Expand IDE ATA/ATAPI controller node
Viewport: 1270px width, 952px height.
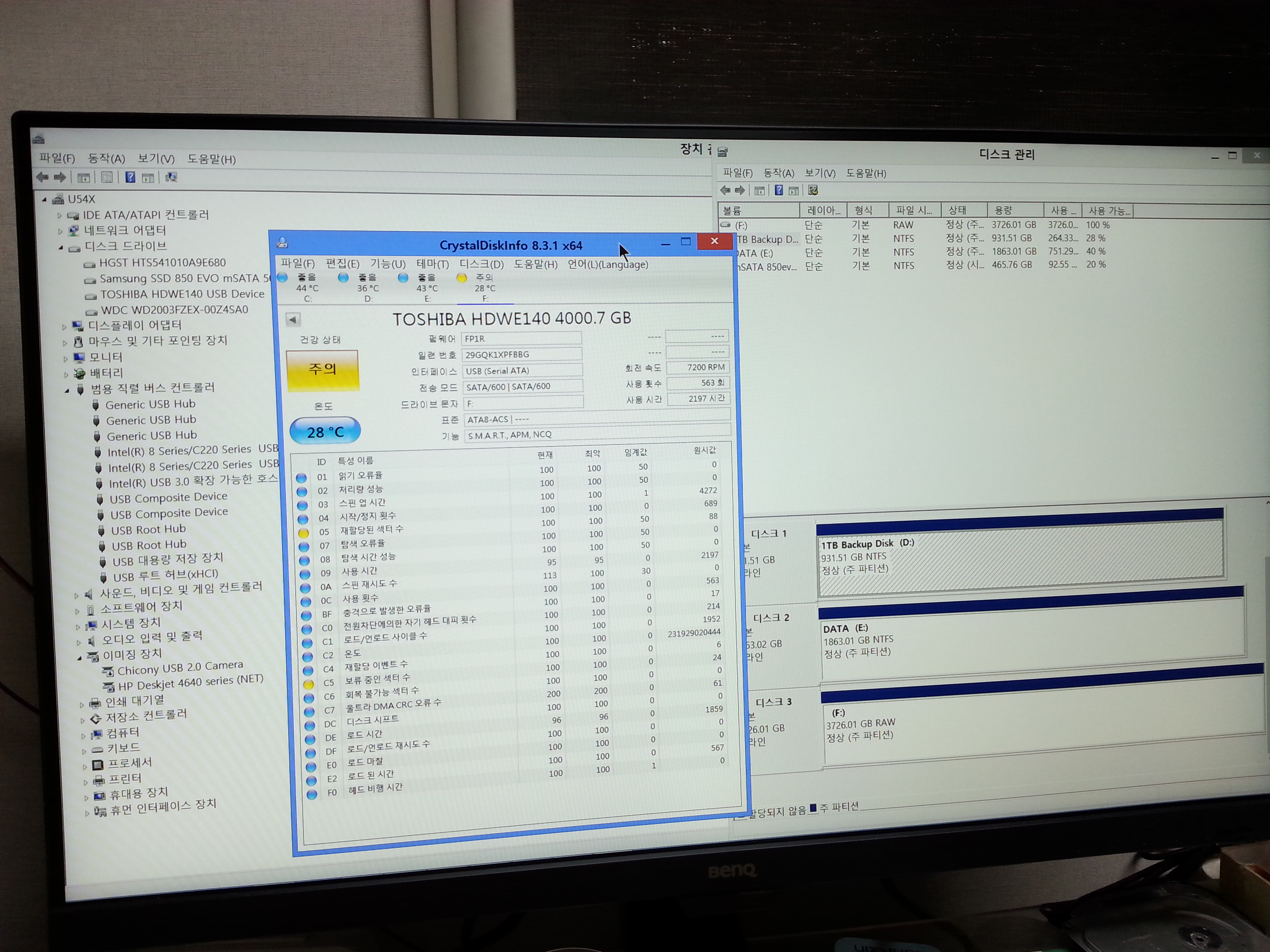tap(59, 216)
